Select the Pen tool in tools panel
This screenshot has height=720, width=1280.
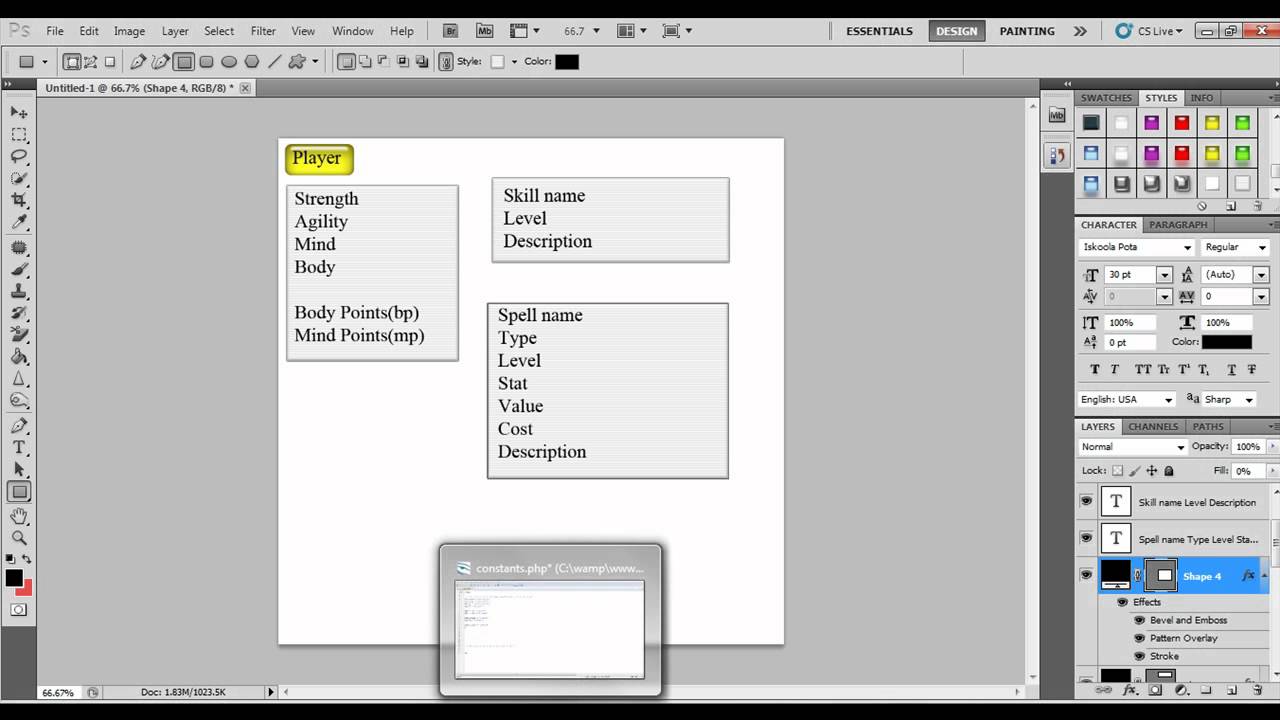[x=19, y=426]
